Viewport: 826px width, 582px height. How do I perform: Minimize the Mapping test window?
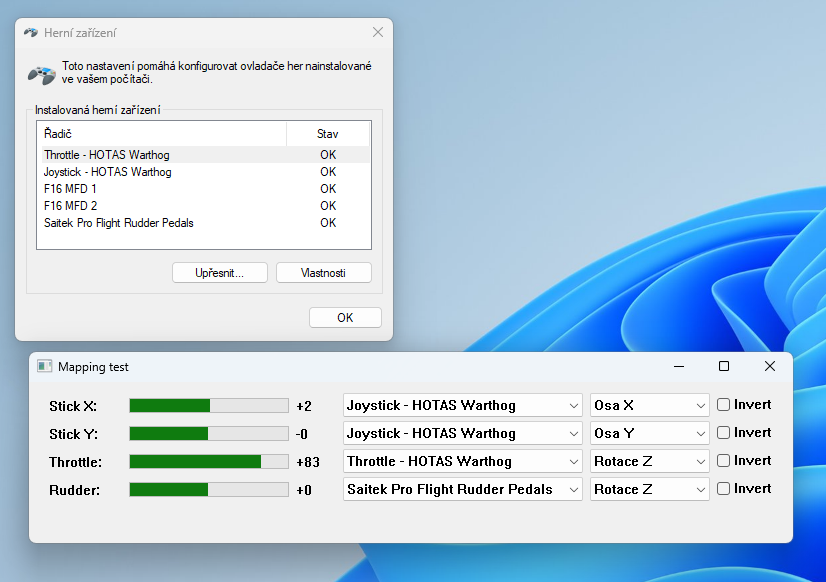(x=678, y=366)
